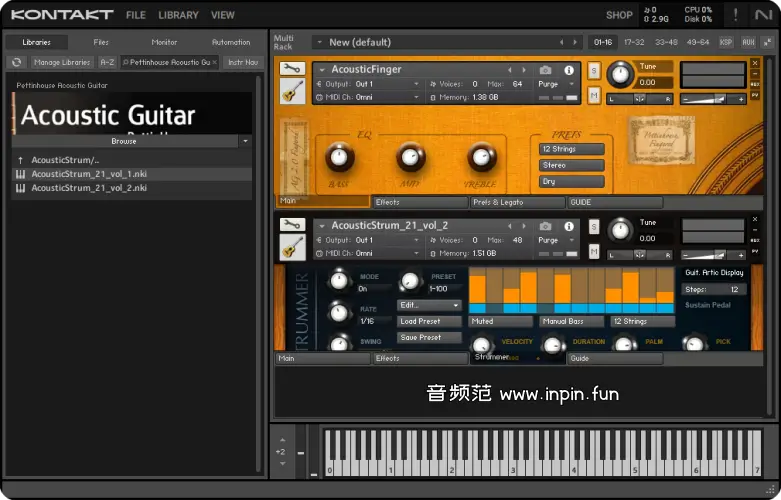Click the refresh libraries icon
The image size is (781, 500).
[16, 62]
